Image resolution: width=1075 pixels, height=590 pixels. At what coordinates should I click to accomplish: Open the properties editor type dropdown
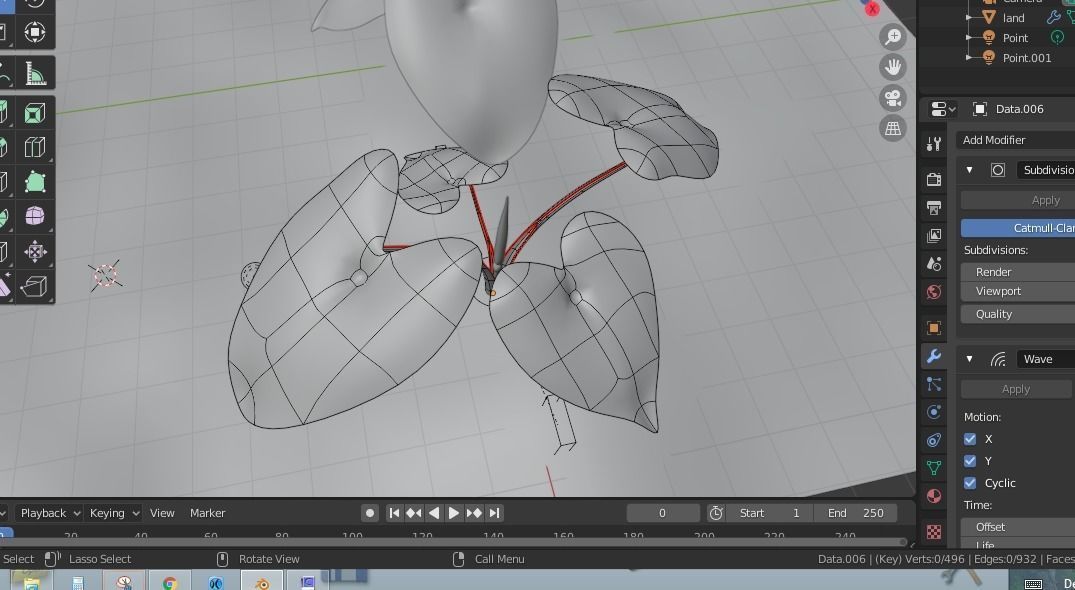[943, 109]
